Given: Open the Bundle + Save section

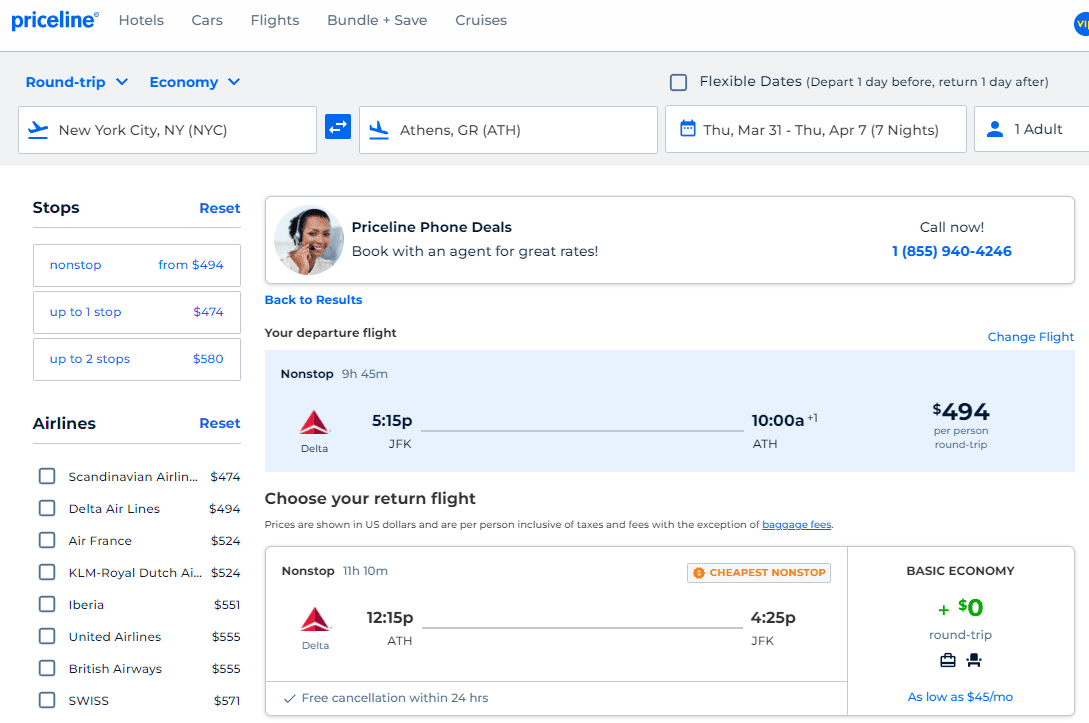Looking at the screenshot, I should click(377, 19).
